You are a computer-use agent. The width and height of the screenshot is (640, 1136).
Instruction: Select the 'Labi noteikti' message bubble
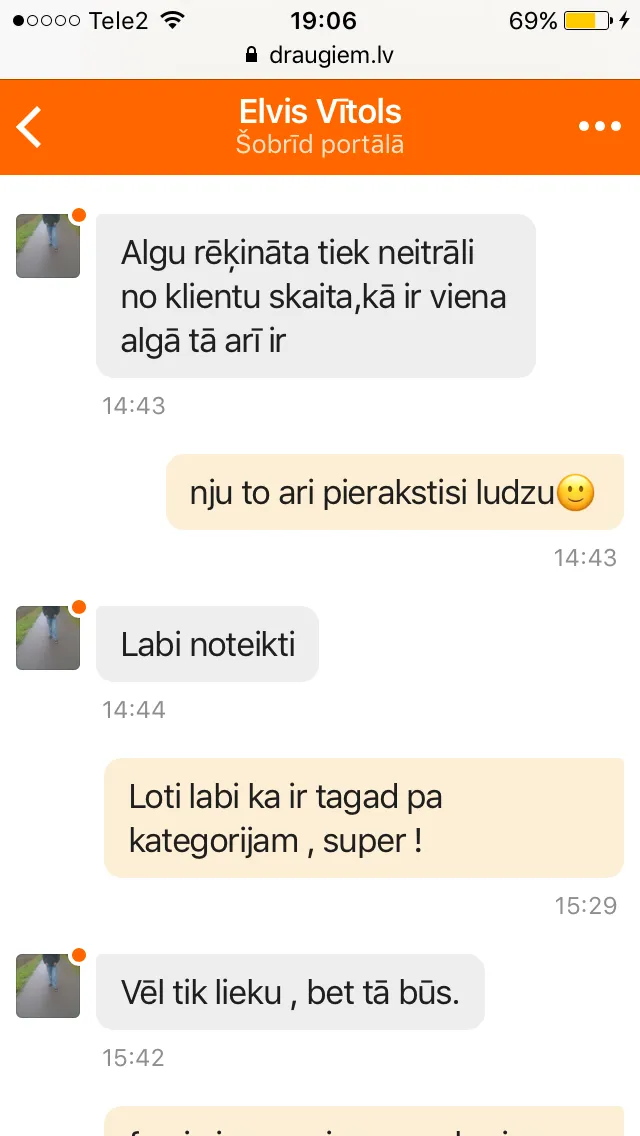(207, 644)
